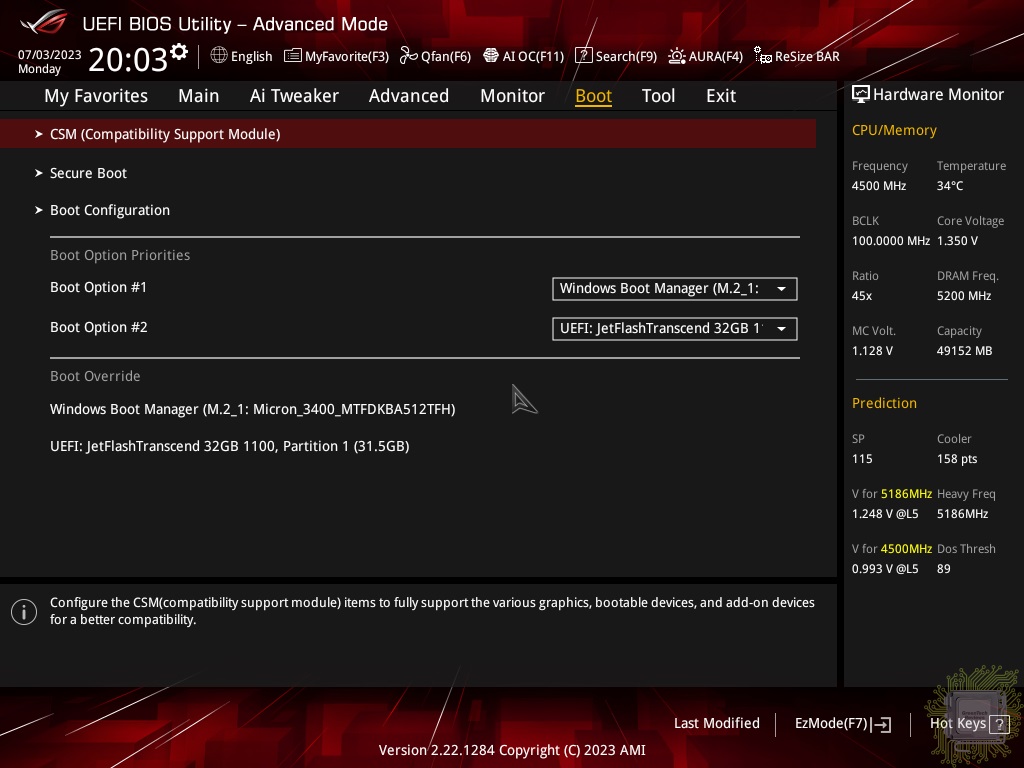Open AURA(F4) lighting settings
The width and height of the screenshot is (1024, 768).
tap(705, 56)
